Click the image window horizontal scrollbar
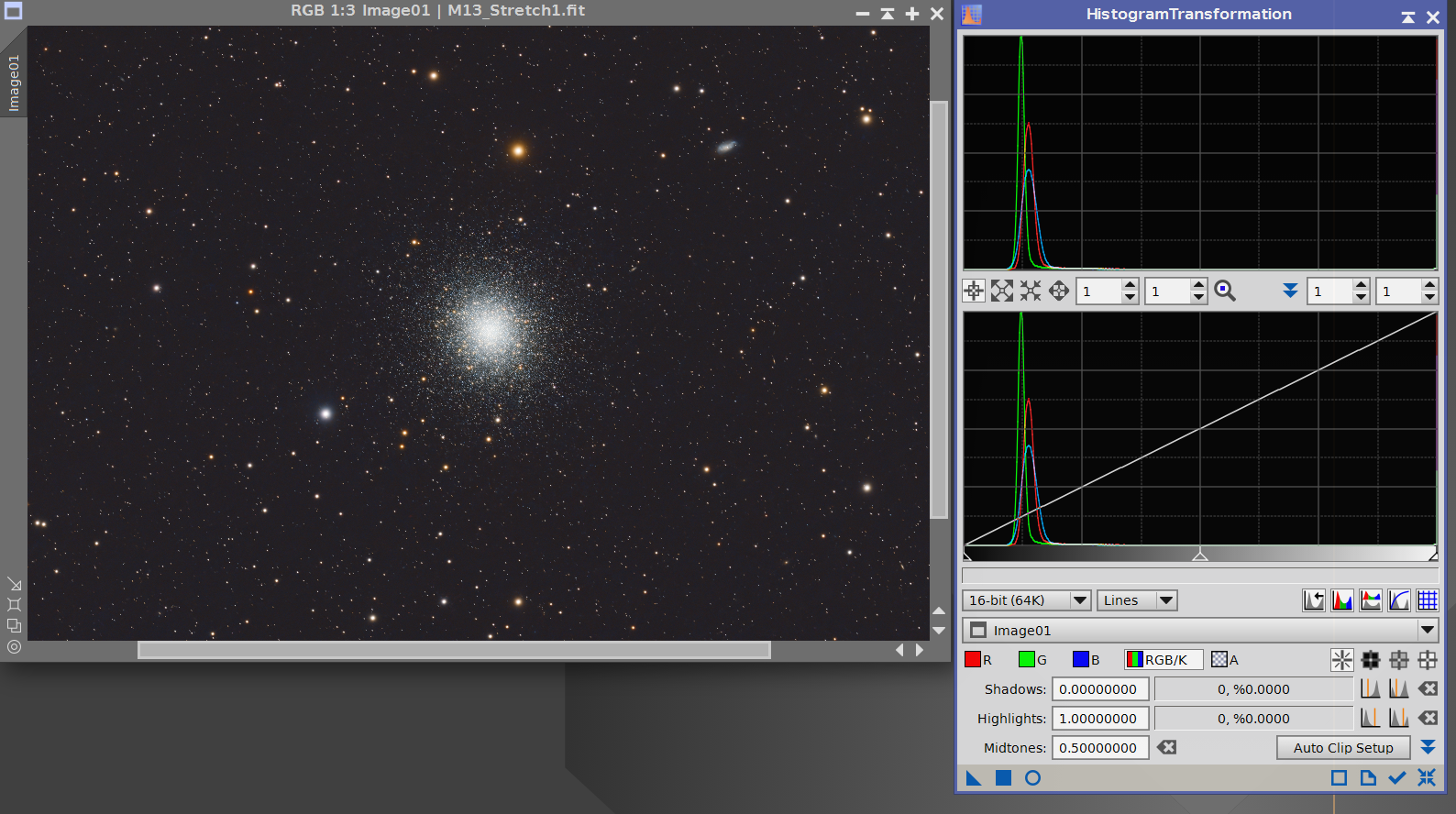The image size is (1456, 814). [454, 650]
